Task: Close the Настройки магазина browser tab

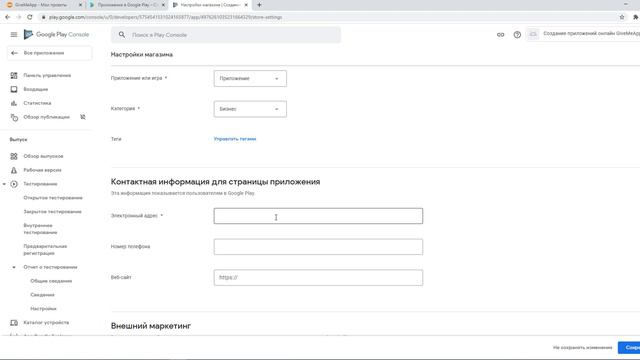Action: click(x=246, y=5)
